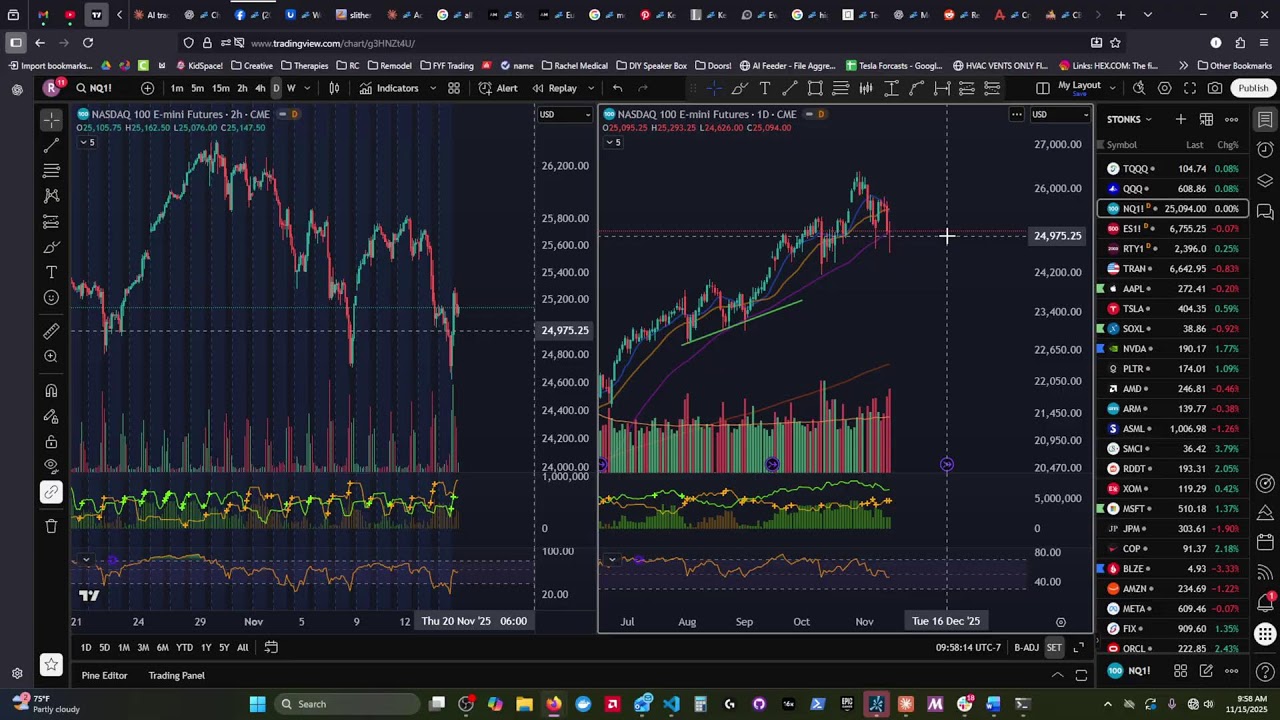Open Windows Start menu
The height and width of the screenshot is (720, 1280).
coord(258,704)
